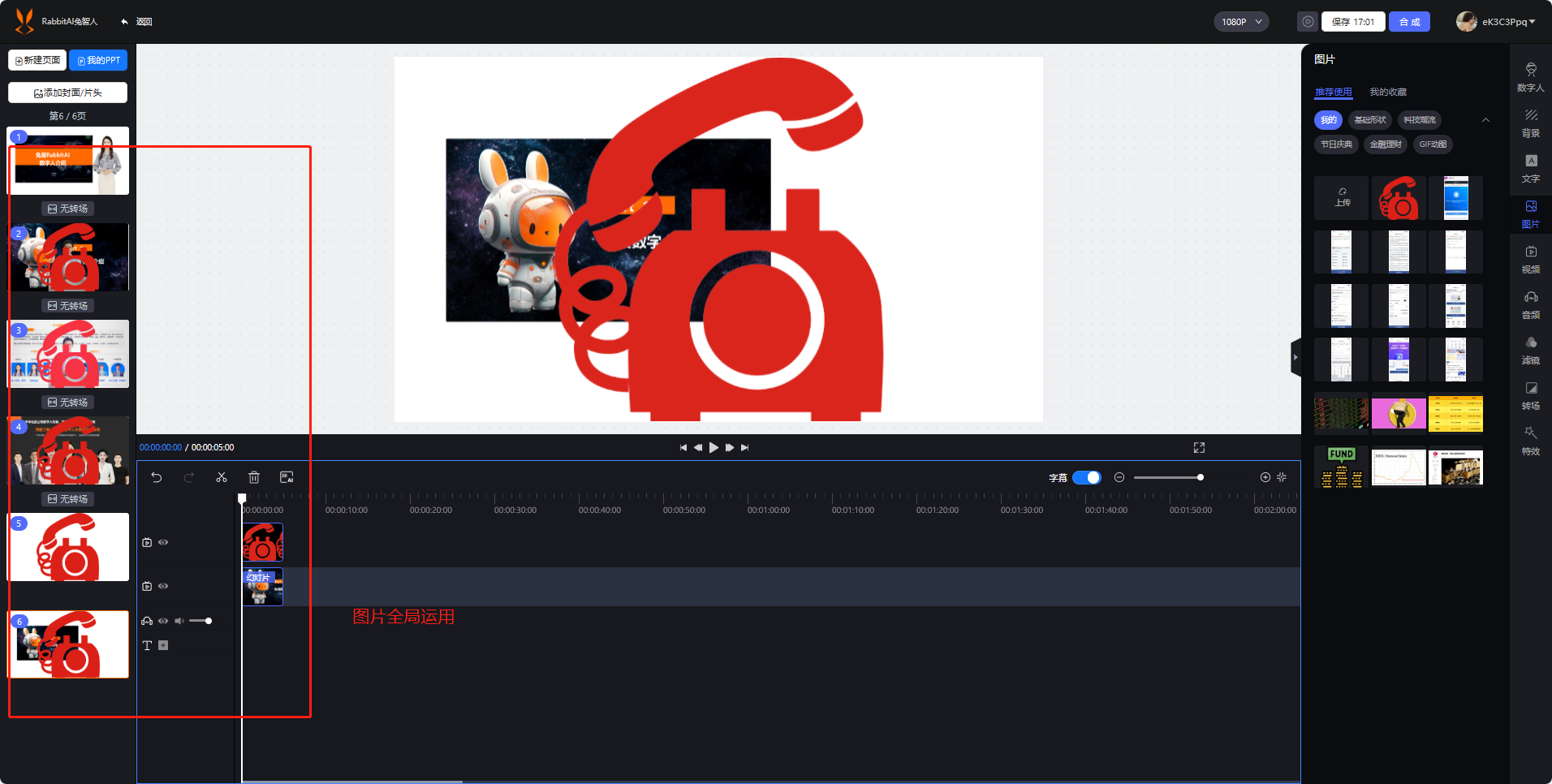Play the video preview
Image resolution: width=1552 pixels, height=784 pixels.
[713, 447]
